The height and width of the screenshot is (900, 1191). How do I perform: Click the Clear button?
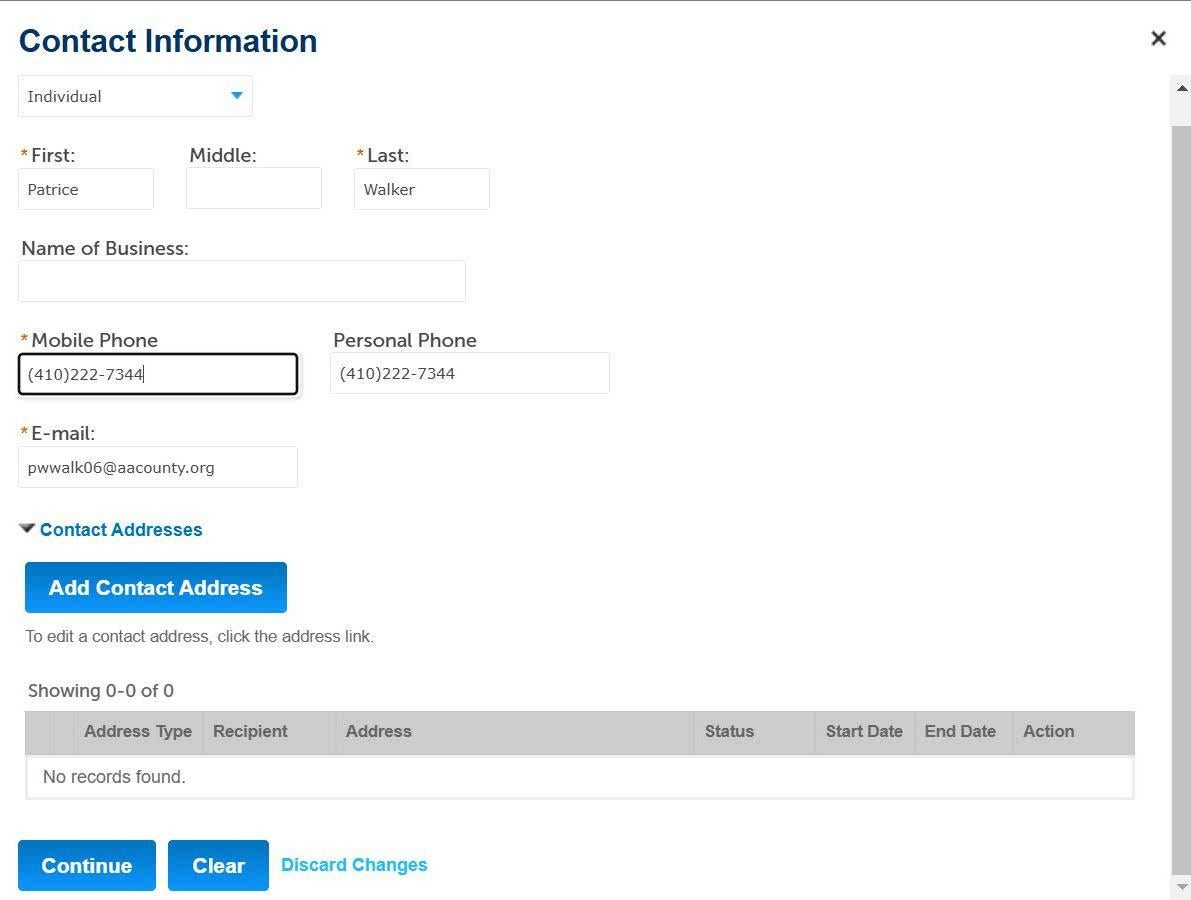coord(218,865)
